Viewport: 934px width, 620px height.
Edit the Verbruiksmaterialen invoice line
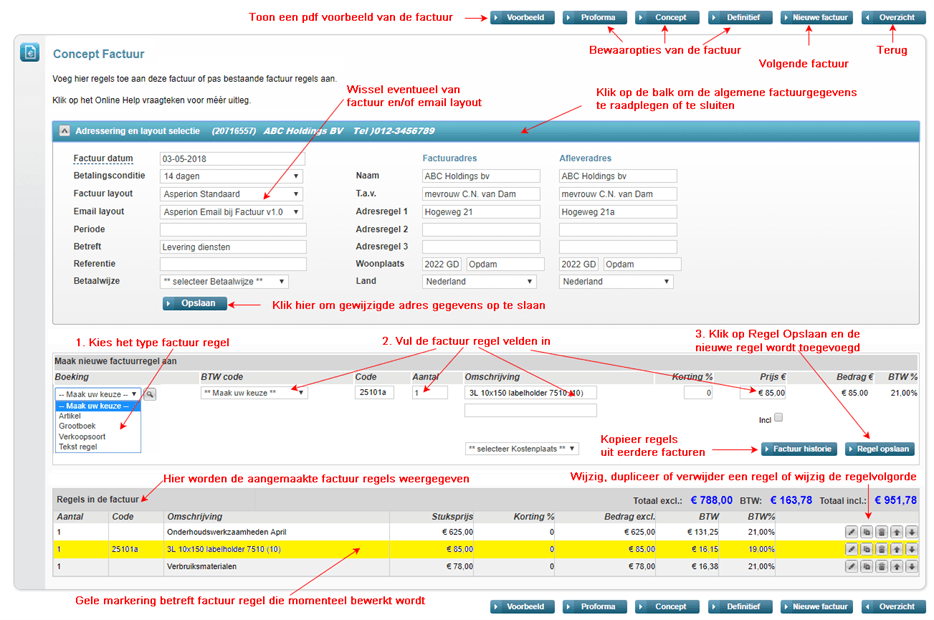click(852, 566)
